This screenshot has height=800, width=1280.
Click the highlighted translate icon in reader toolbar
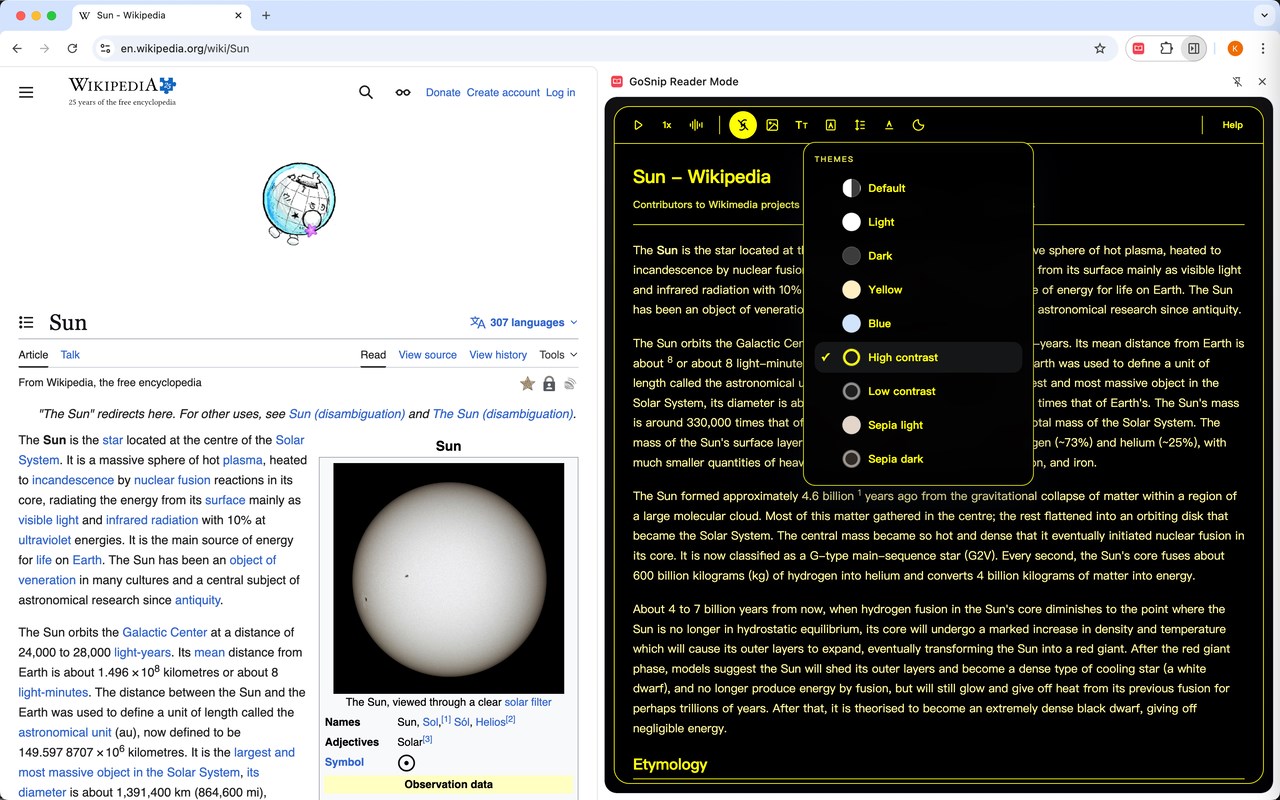[742, 125]
